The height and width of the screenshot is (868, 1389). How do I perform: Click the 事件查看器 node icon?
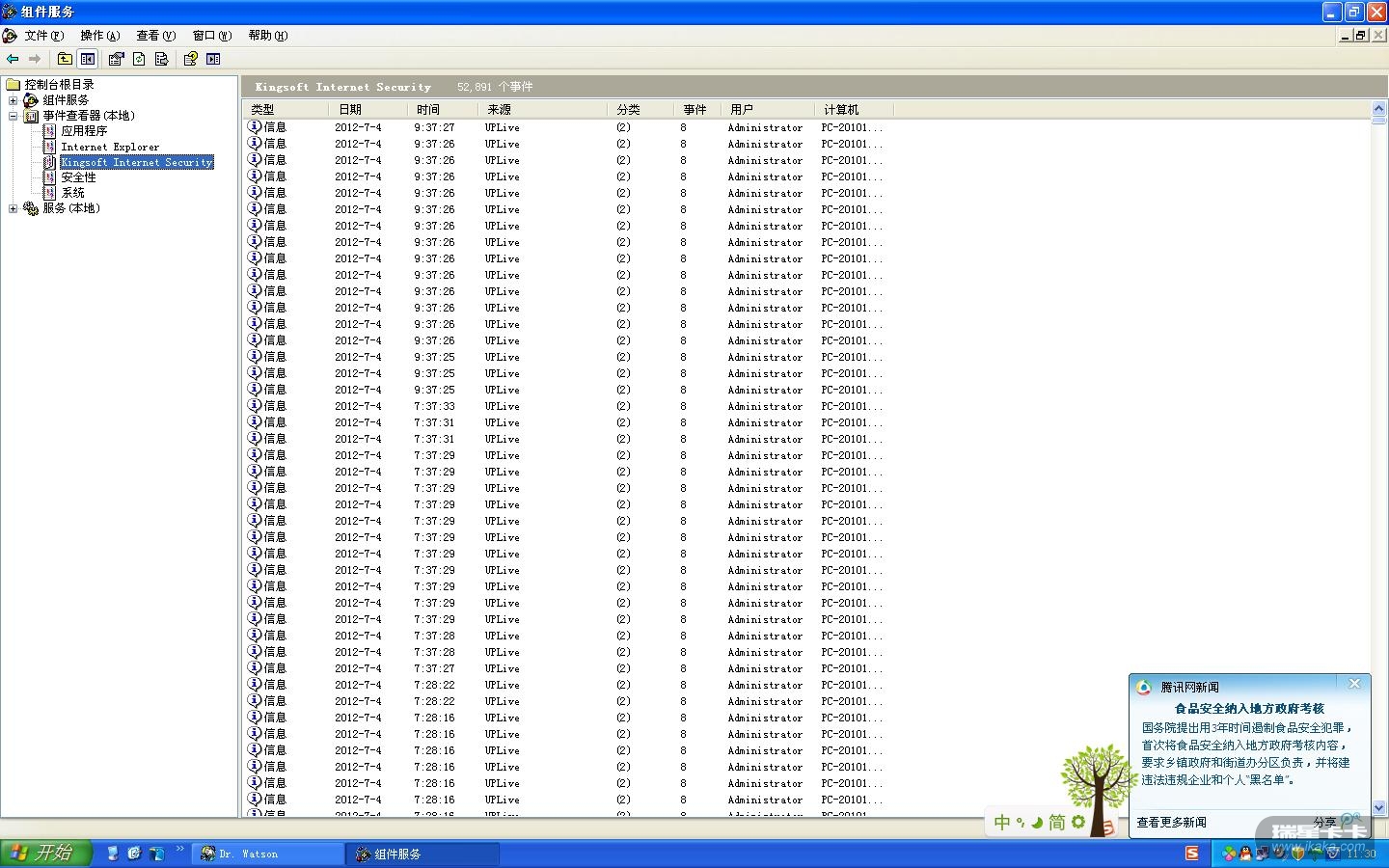[x=31, y=116]
